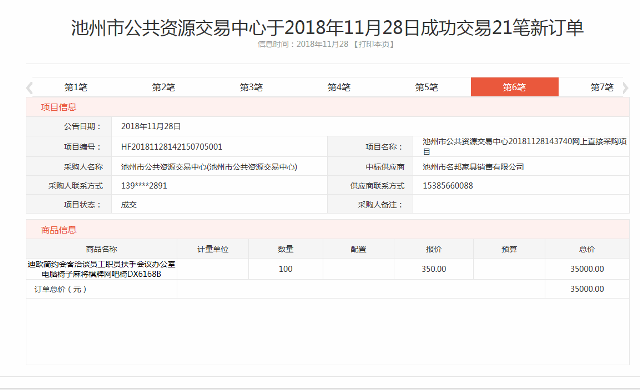Image resolution: width=640 pixels, height=390 pixels.
Task: Click the 订单总价（元） label
Action: point(60,289)
